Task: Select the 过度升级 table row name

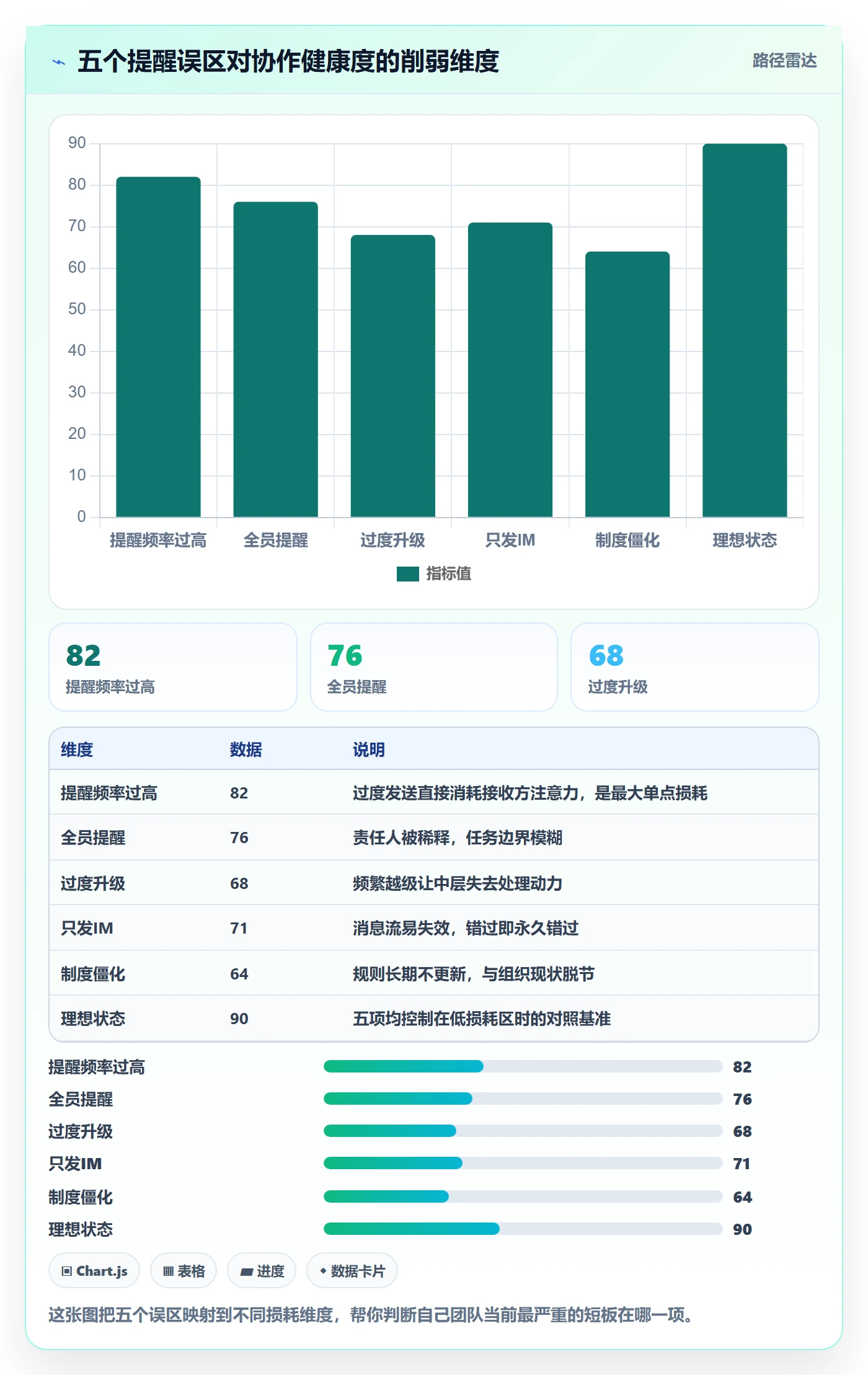Action: [x=93, y=883]
